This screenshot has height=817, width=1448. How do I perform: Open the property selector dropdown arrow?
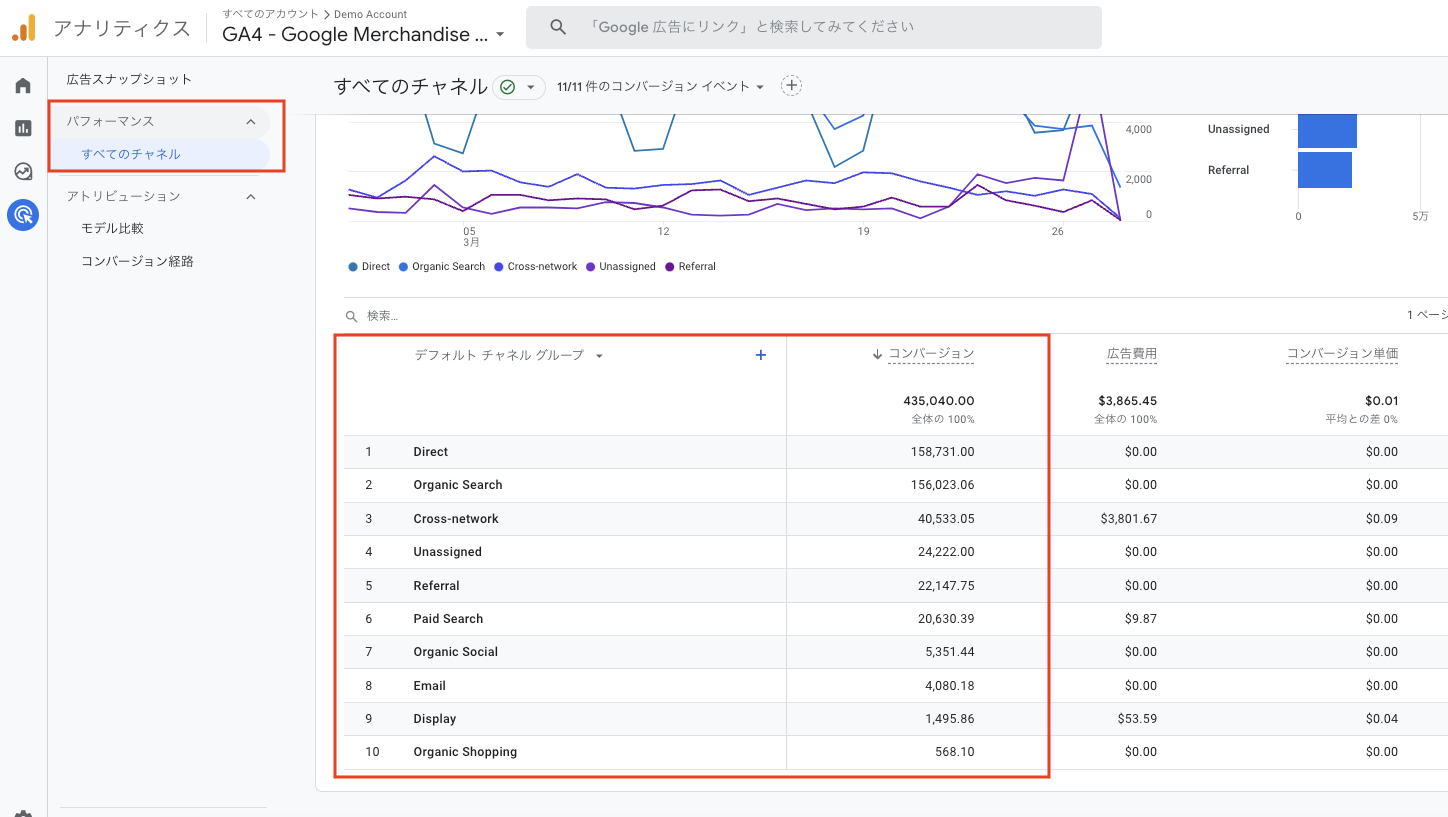coord(500,35)
